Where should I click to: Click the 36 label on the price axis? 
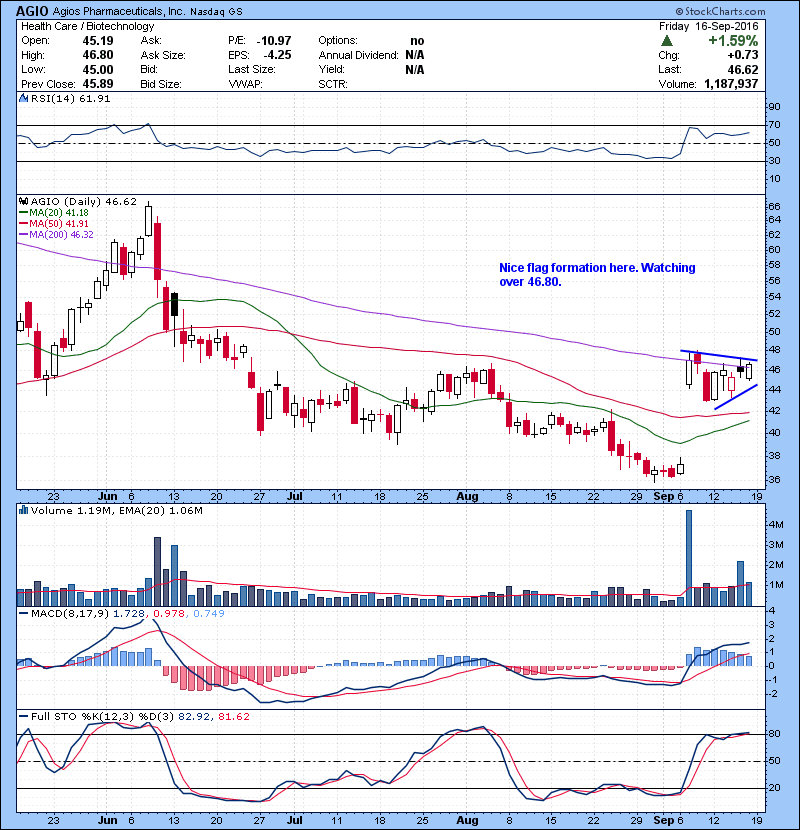(774, 480)
